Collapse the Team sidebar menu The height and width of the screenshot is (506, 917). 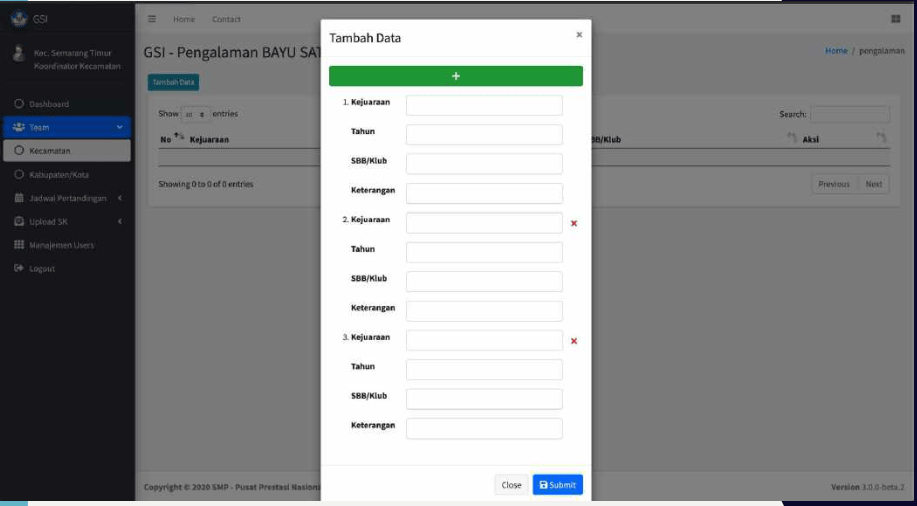click(x=67, y=127)
